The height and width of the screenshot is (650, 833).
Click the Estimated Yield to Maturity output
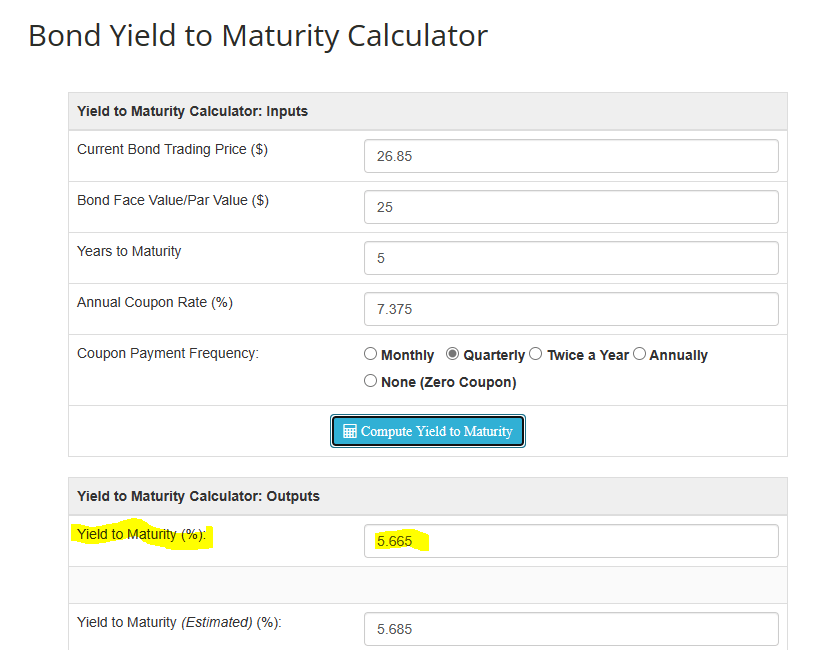click(x=571, y=629)
